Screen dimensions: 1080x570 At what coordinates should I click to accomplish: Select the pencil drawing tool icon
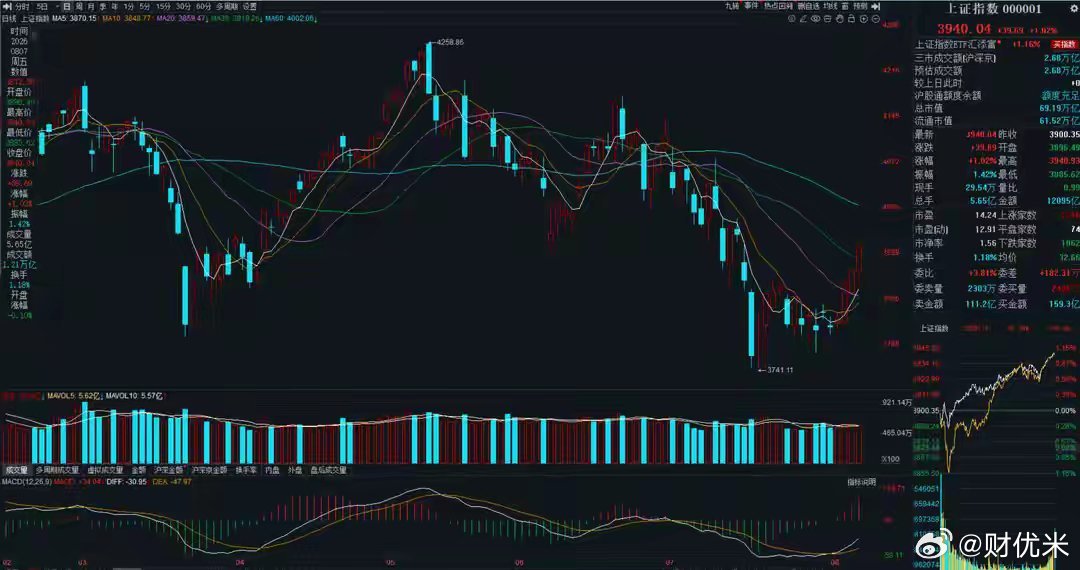tap(803, 19)
